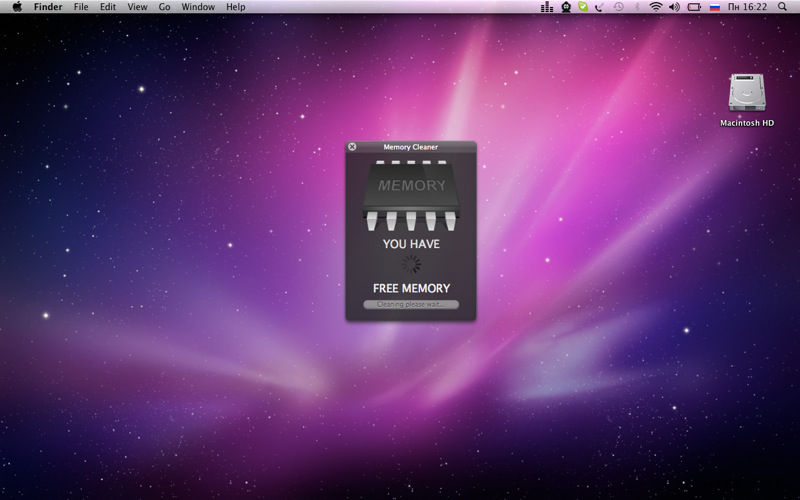The width and height of the screenshot is (800, 500).
Task: Open the Apple menu
Action: [17, 7]
